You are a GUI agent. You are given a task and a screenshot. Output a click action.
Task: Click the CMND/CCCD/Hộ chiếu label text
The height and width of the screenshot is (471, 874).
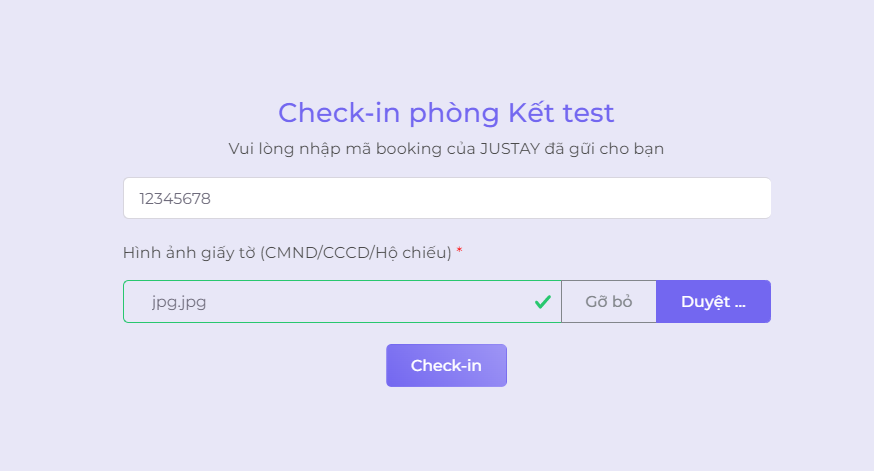click(x=356, y=253)
